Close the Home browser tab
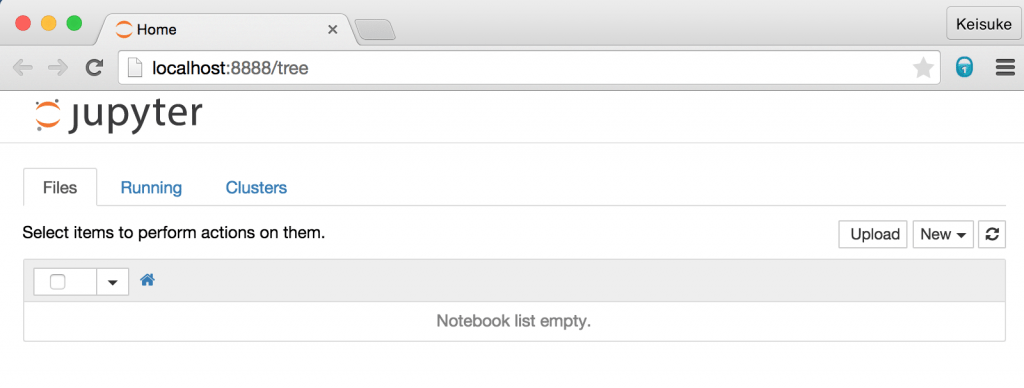This screenshot has width=1024, height=388. point(332,29)
